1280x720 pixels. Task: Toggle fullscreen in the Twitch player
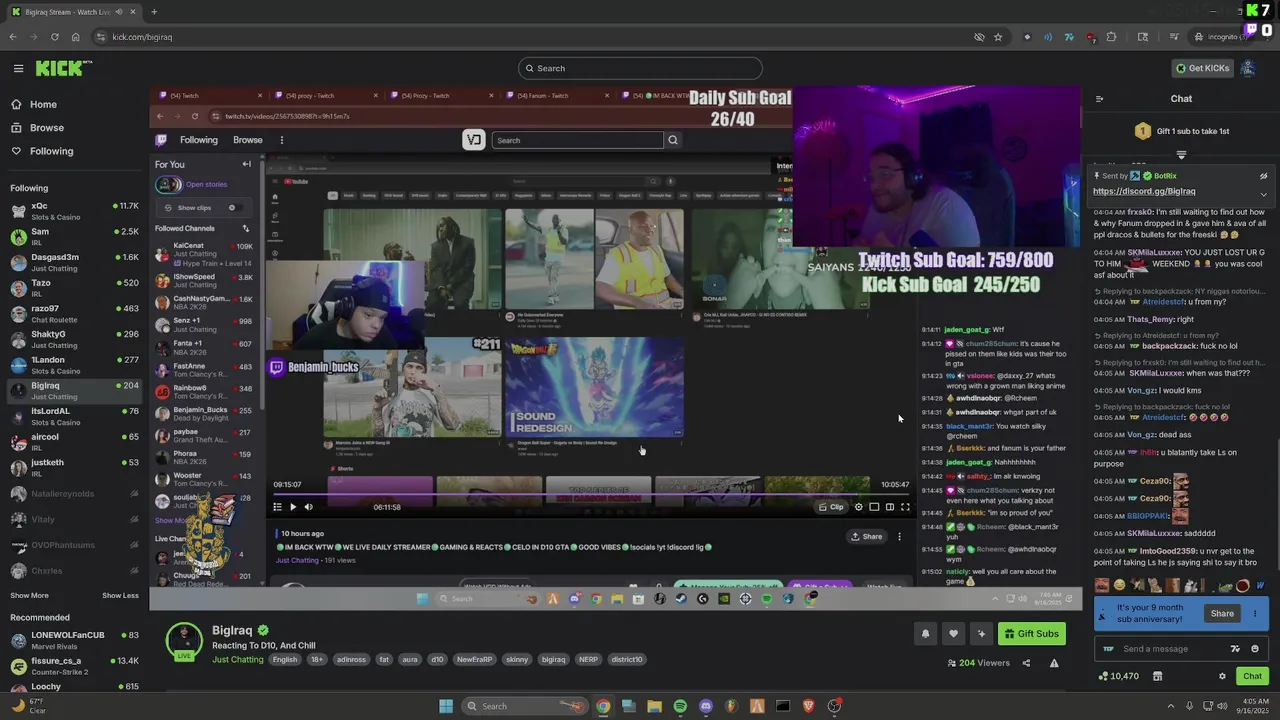pos(905,507)
